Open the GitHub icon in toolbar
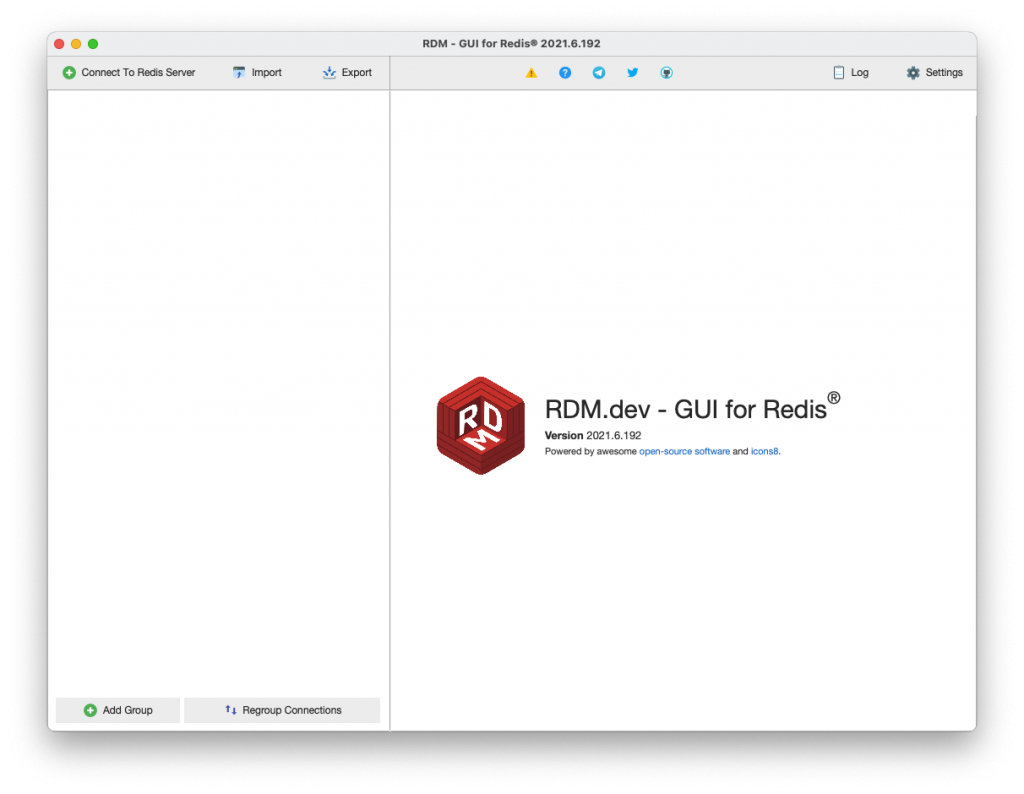The width and height of the screenshot is (1024, 794). click(666, 72)
